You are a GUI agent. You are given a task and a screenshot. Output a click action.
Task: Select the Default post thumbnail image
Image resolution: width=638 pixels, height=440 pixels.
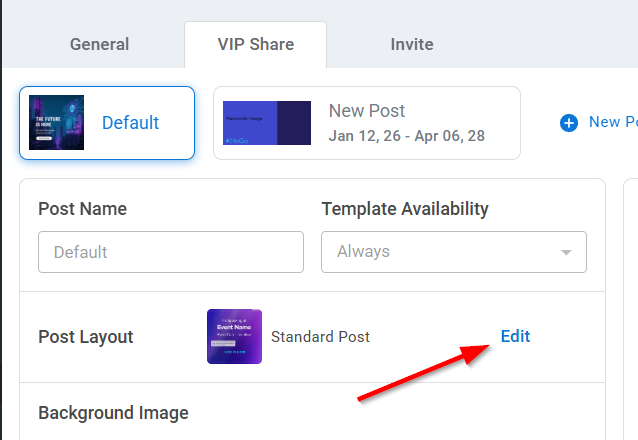click(57, 123)
